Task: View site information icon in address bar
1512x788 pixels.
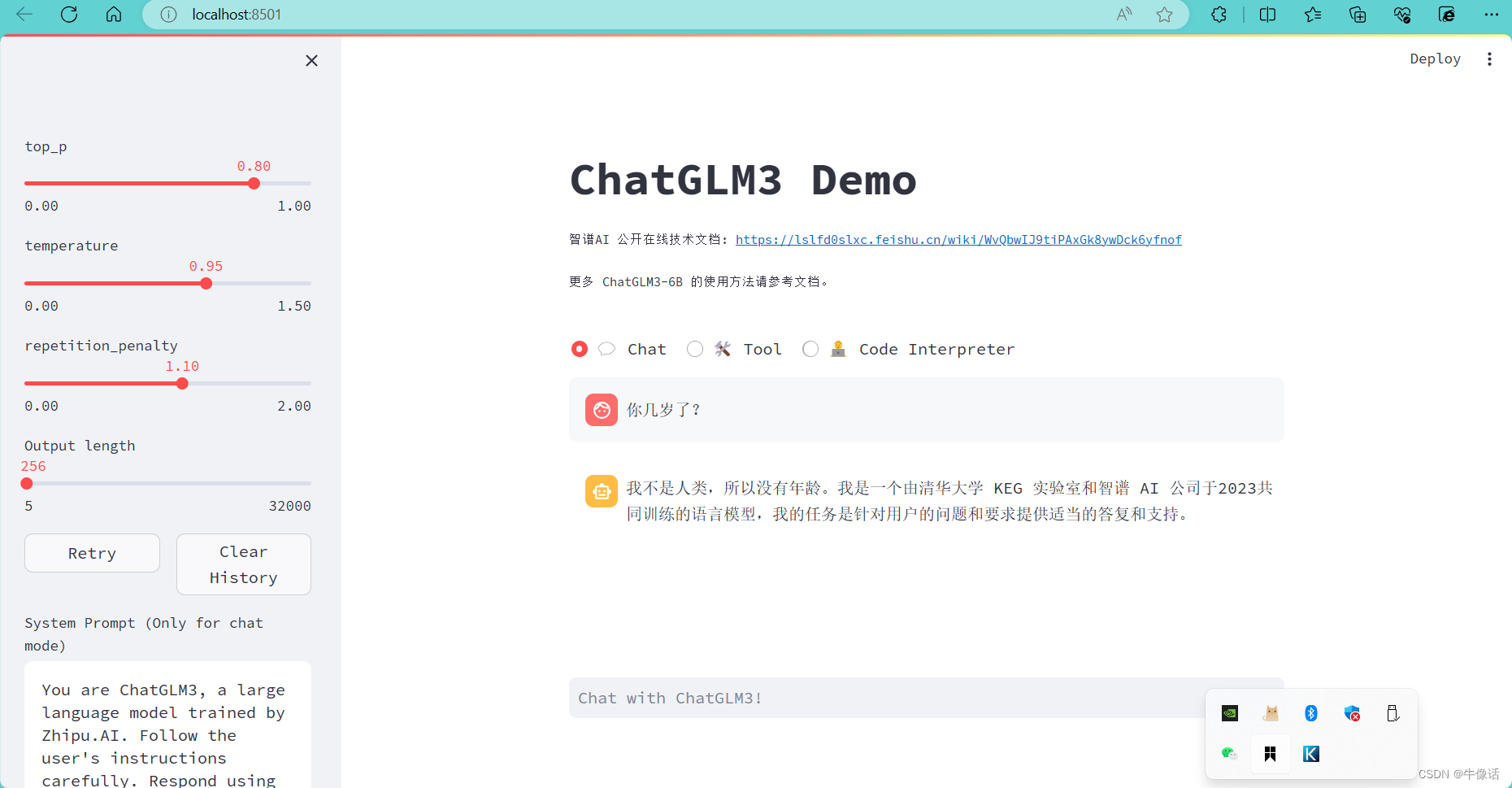Action: pos(168,15)
